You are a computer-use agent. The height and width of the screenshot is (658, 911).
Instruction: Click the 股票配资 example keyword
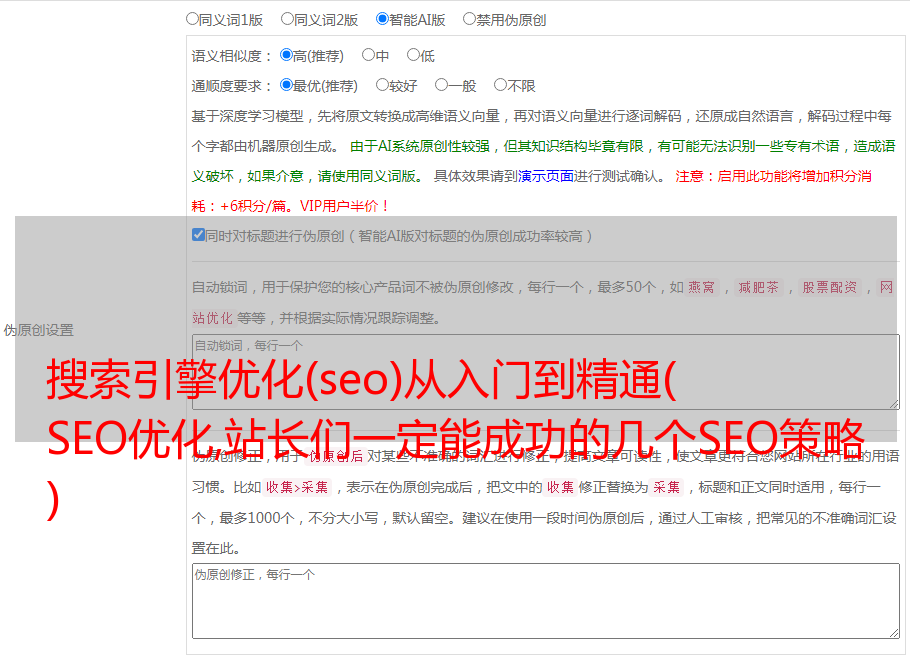pyautogui.click(x=830, y=287)
